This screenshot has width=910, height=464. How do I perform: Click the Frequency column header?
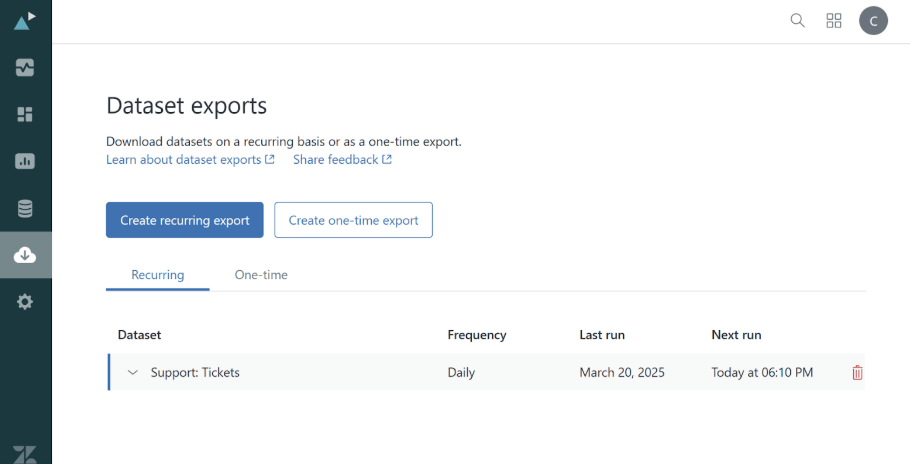click(x=477, y=335)
